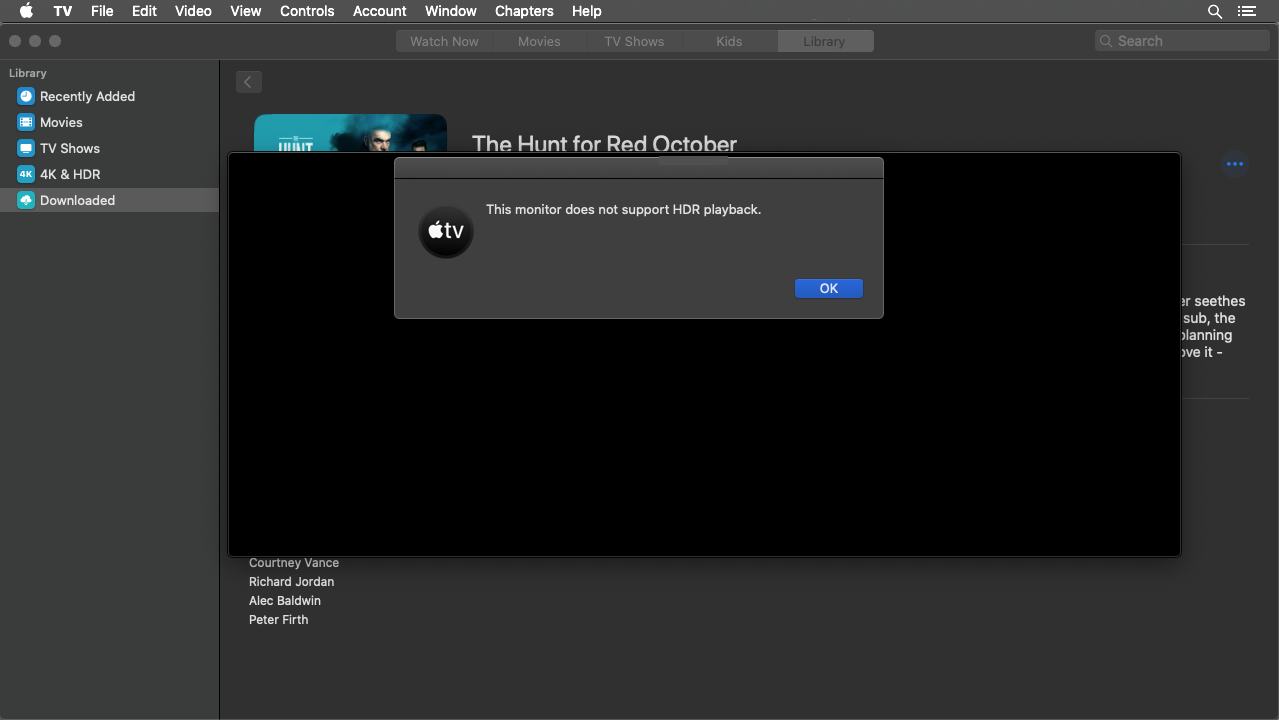
Task: Click the search magnifier icon
Action: click(1106, 41)
